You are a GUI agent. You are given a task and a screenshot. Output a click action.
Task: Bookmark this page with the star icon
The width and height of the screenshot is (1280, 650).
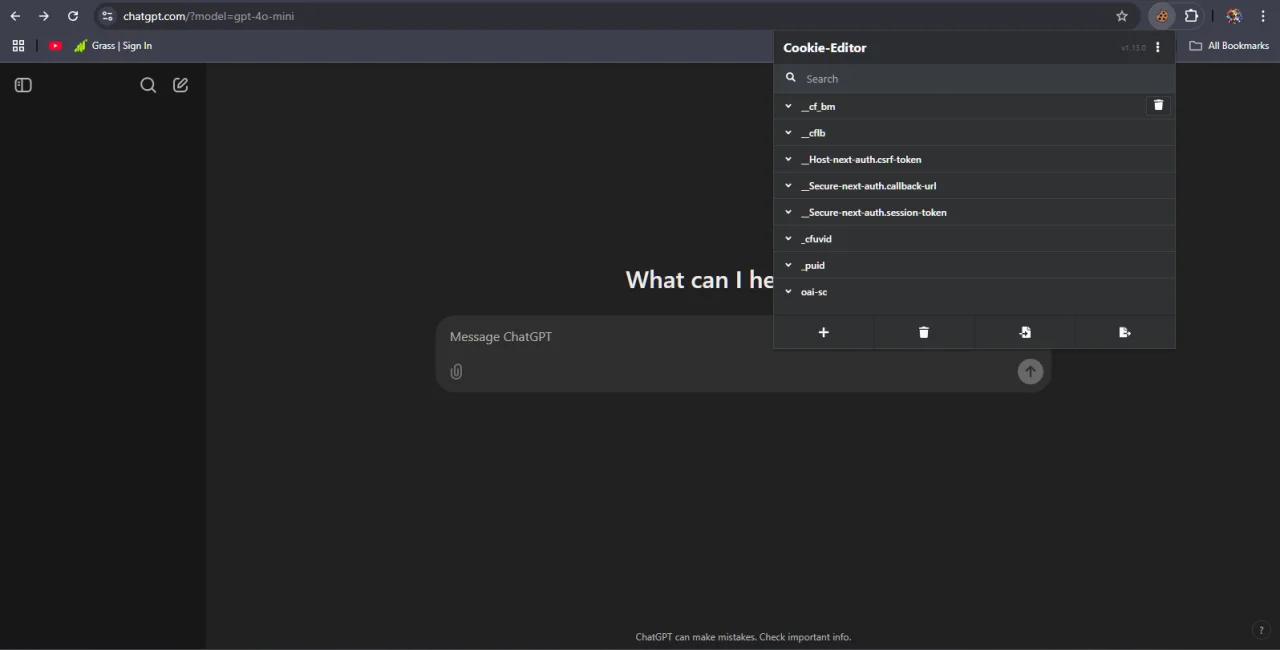1122,16
